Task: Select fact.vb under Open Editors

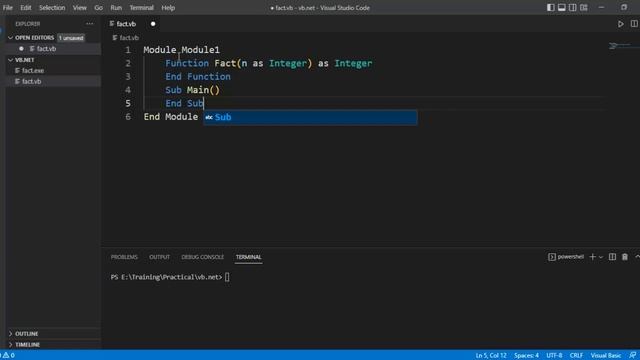Action: pos(46,49)
